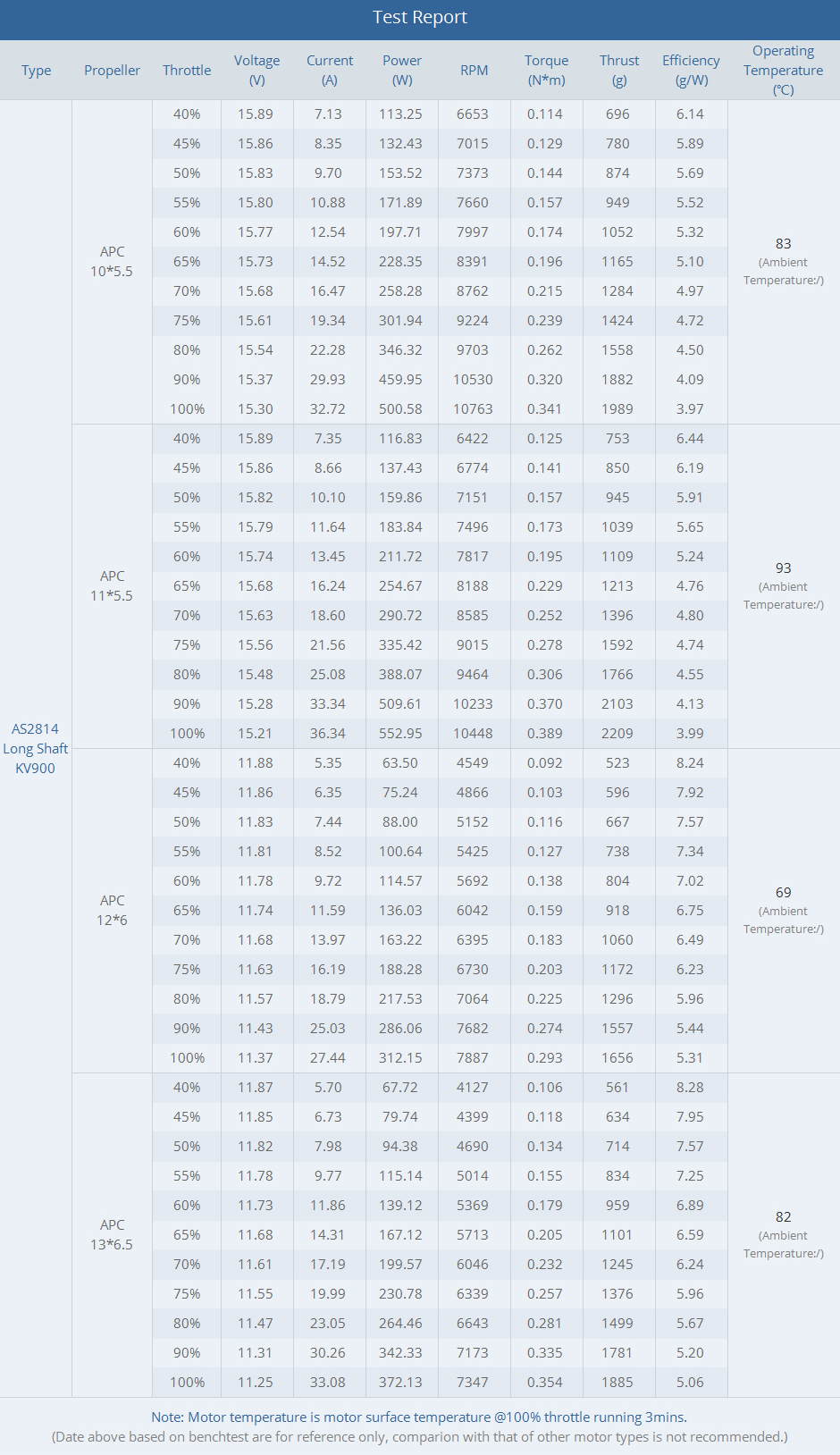Click the RPM value 7887

pyautogui.click(x=473, y=1058)
